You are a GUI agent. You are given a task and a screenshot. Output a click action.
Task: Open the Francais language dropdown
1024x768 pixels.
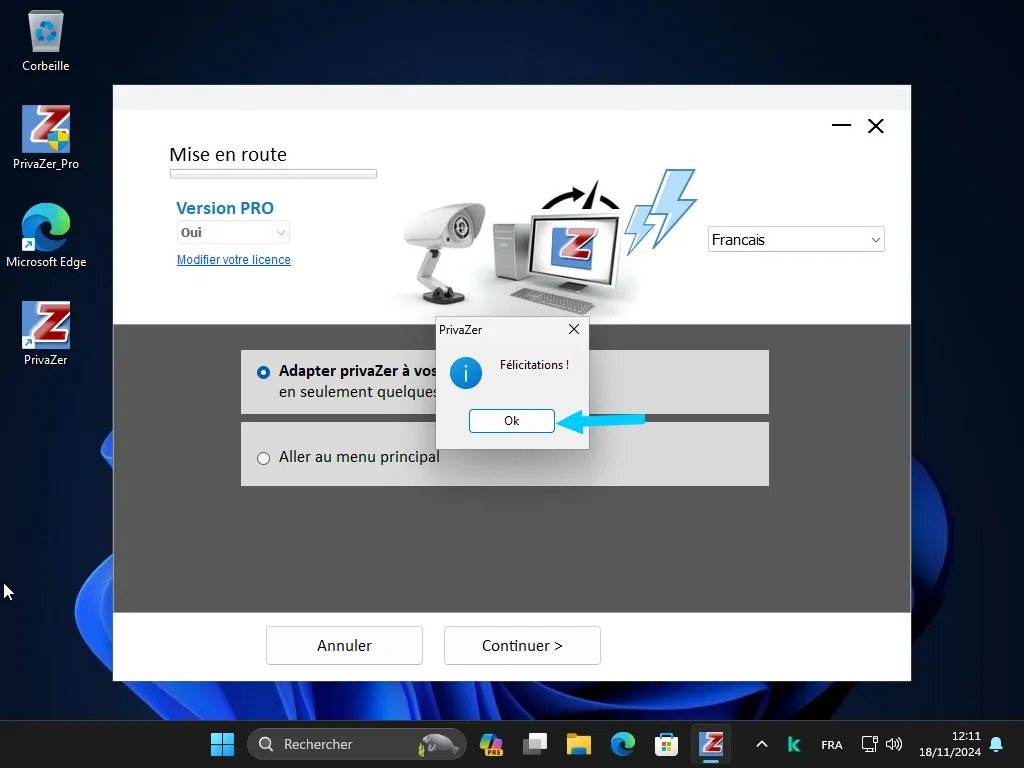(796, 240)
